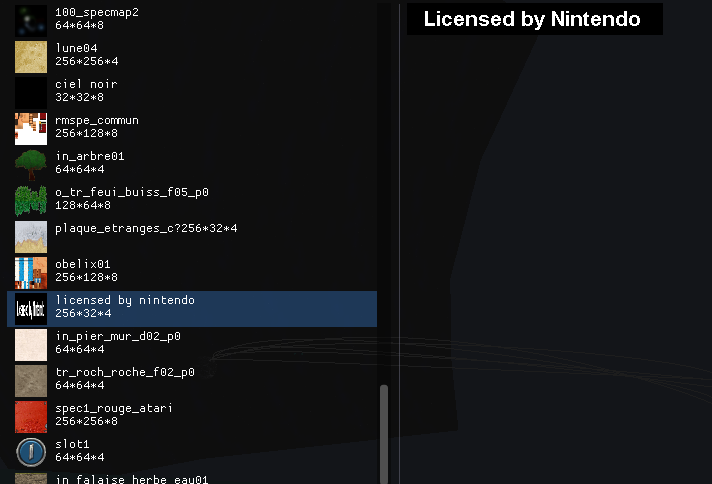Select the 'licensed by nintendo' row text
This screenshot has height=484, width=712.
[125, 300]
